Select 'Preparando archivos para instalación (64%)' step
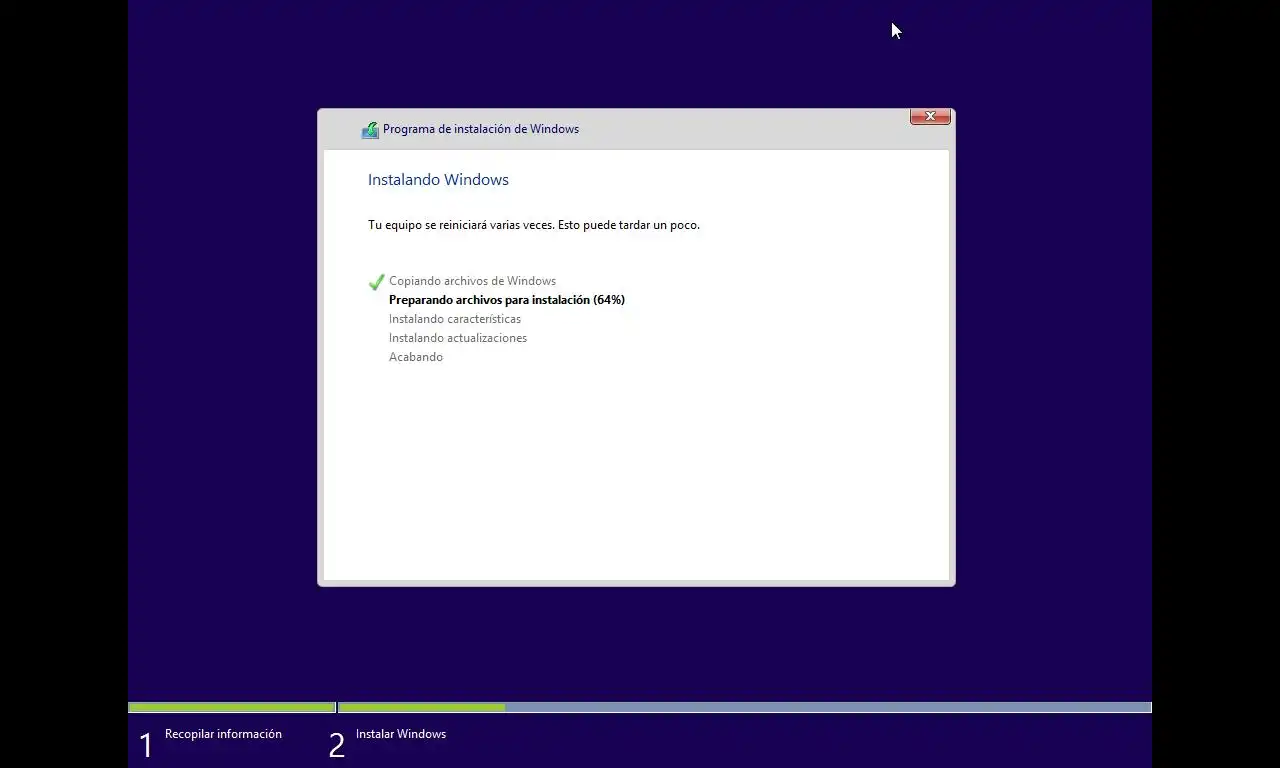The height and width of the screenshot is (768, 1280). pyautogui.click(x=507, y=300)
